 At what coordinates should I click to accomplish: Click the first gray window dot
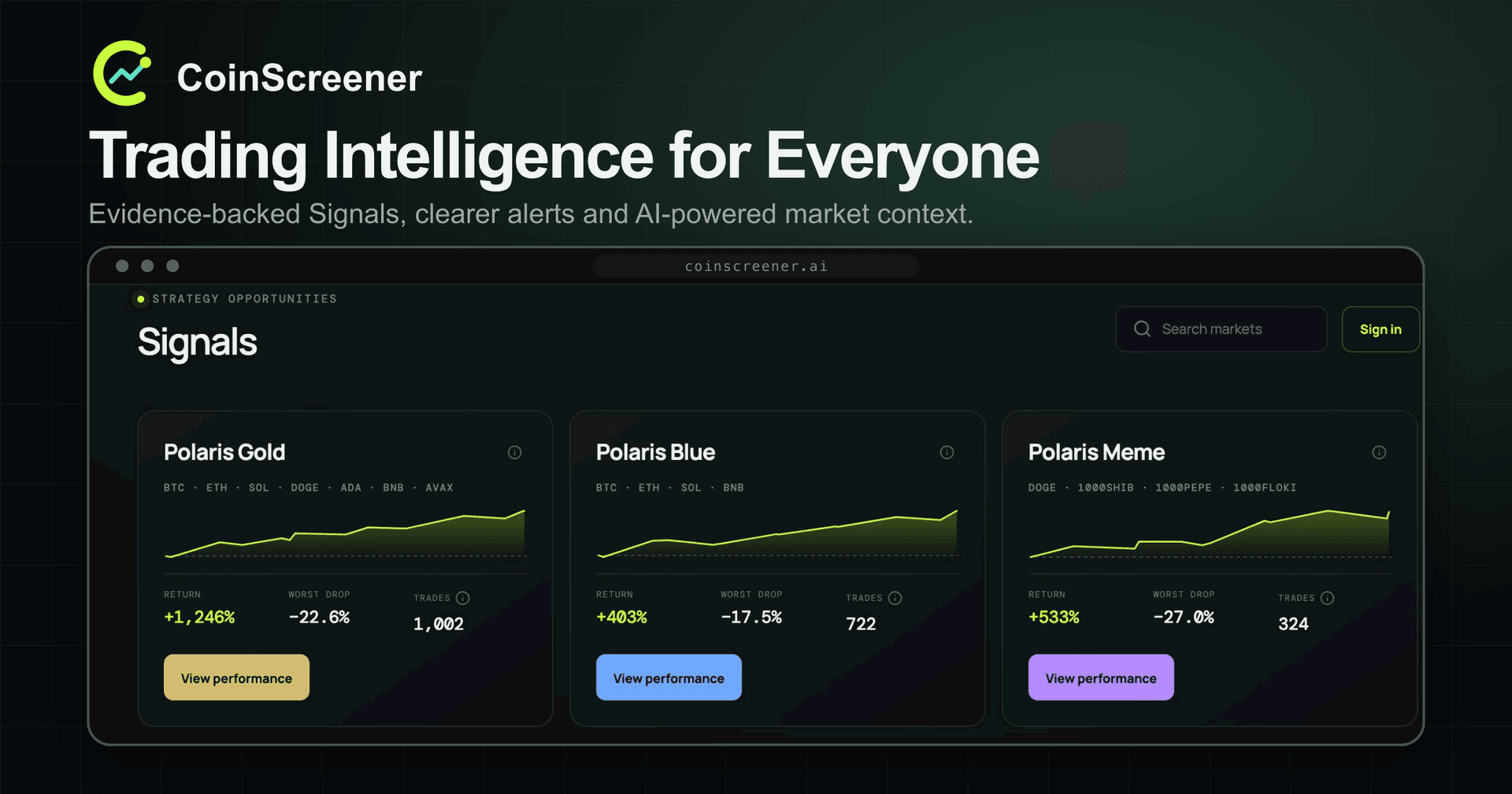(x=122, y=266)
